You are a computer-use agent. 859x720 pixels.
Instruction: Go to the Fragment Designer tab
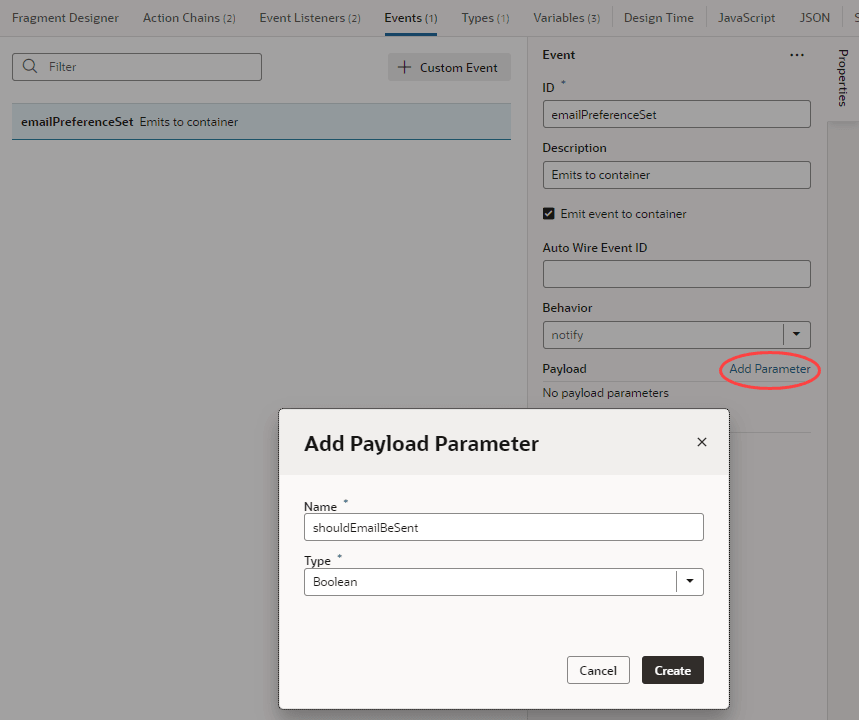(64, 17)
